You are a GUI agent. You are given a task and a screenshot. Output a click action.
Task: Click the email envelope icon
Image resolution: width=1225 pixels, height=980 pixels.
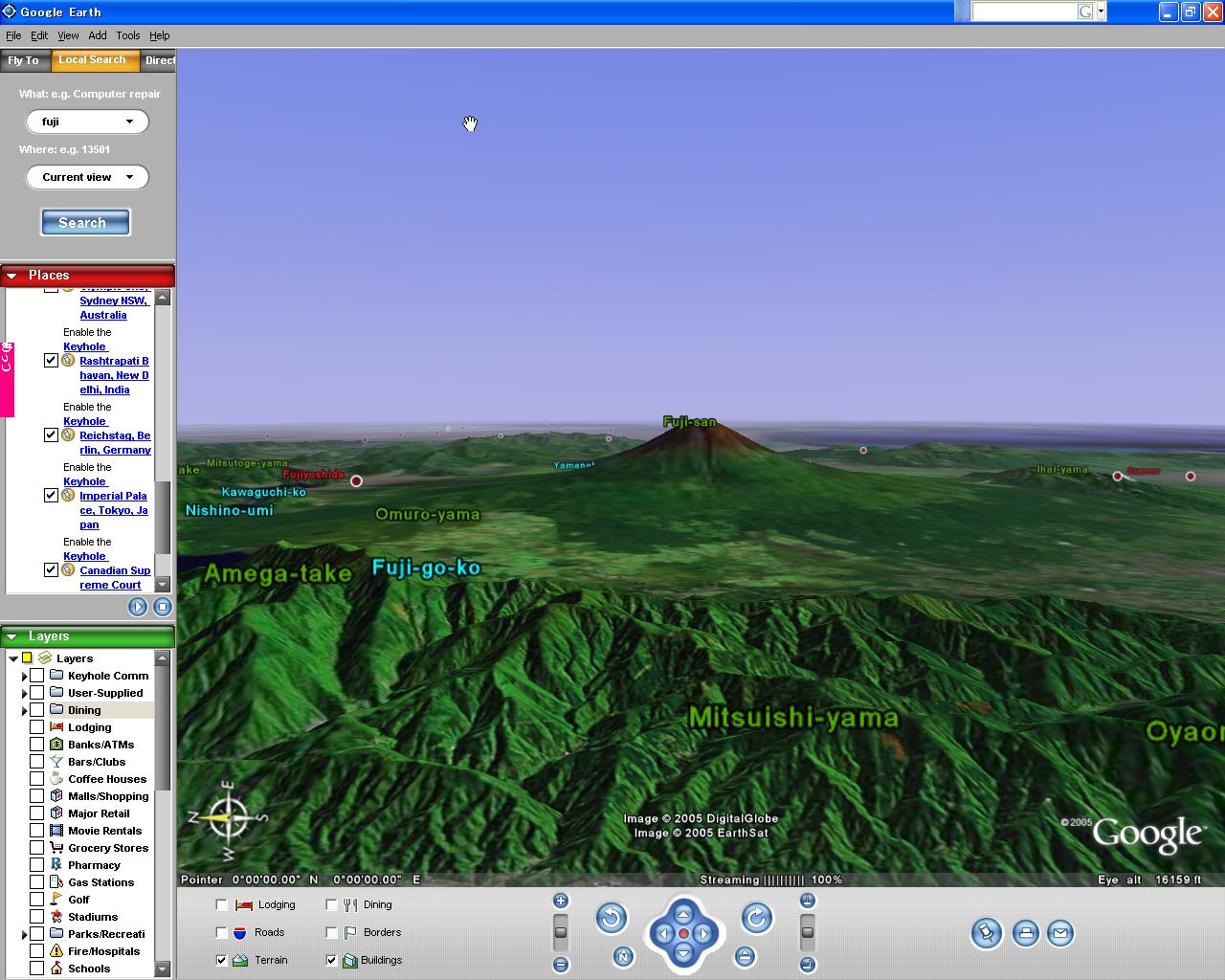[x=1060, y=933]
